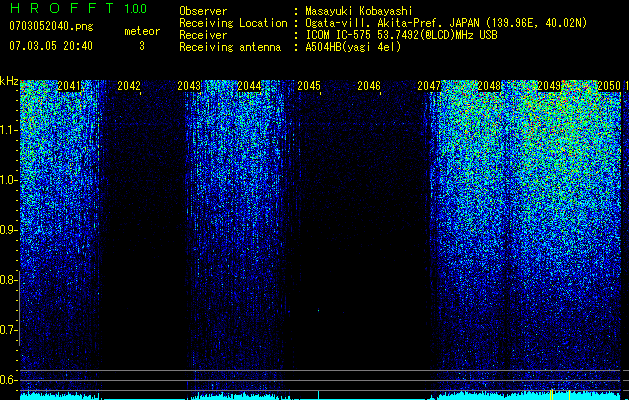Screen dimensions: 629x400
Task: Click the 2044 time marker
Action: click(249, 86)
